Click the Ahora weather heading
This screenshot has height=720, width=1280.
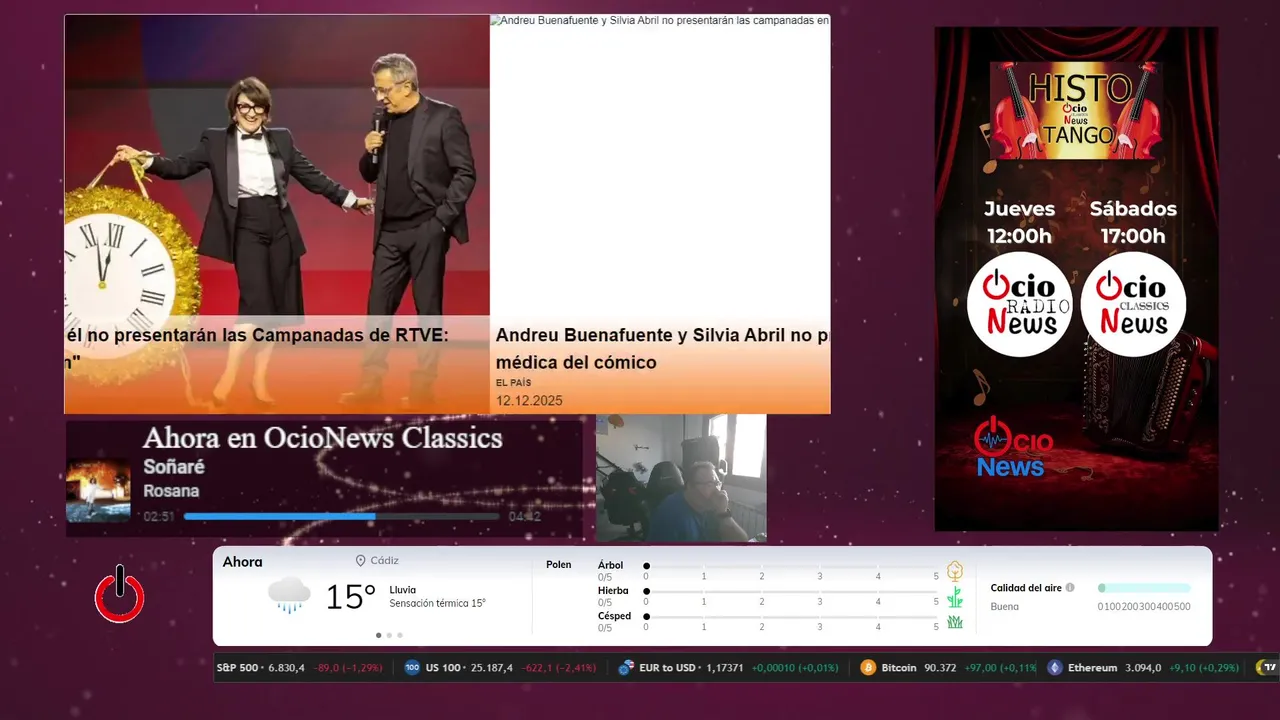[x=243, y=562]
